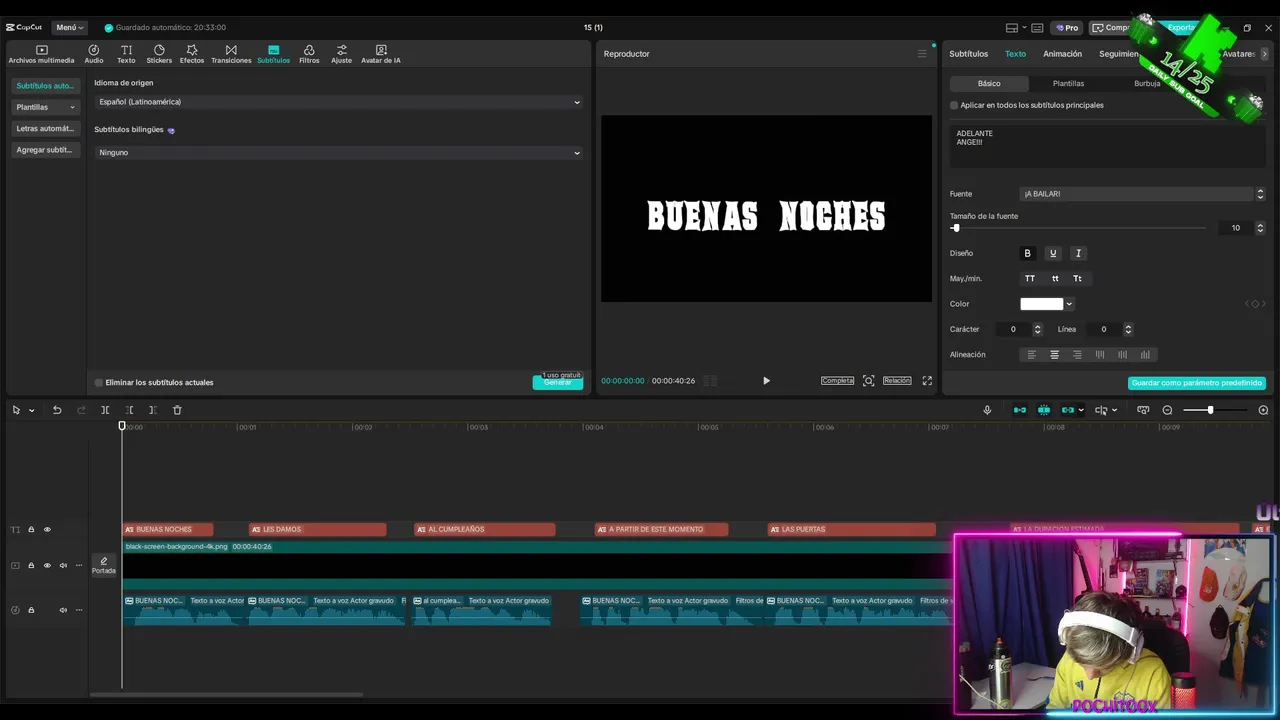Click the Agregar subtítulos sidebar button
Image resolution: width=1280 pixels, height=720 pixels.
click(x=45, y=150)
